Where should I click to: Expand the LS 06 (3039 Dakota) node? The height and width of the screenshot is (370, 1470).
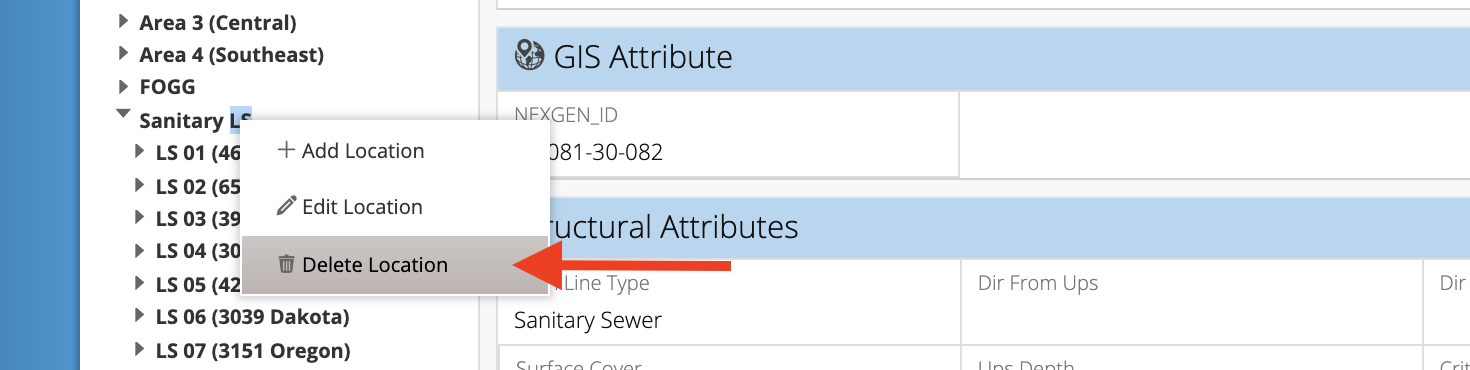tap(139, 316)
